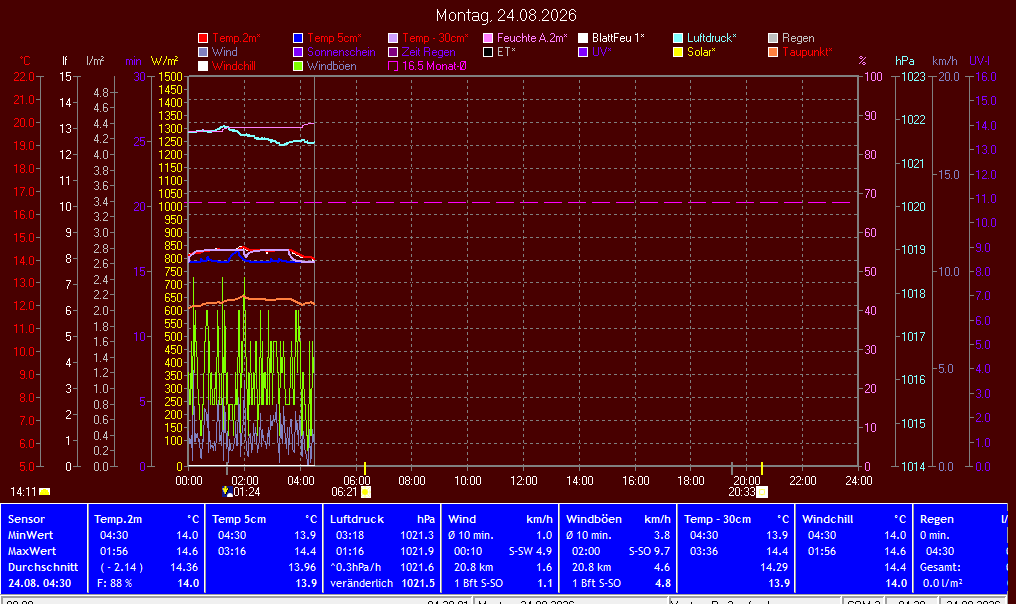
Task: Click the S-SO 9.7 gust maximum value
Action: point(650,552)
